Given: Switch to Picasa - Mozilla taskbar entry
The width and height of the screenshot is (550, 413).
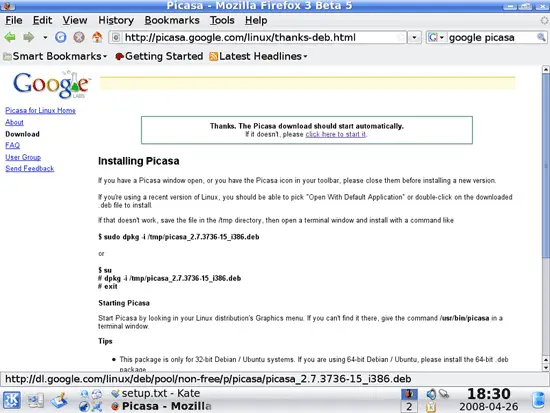Looking at the screenshot, I should point(161,406).
